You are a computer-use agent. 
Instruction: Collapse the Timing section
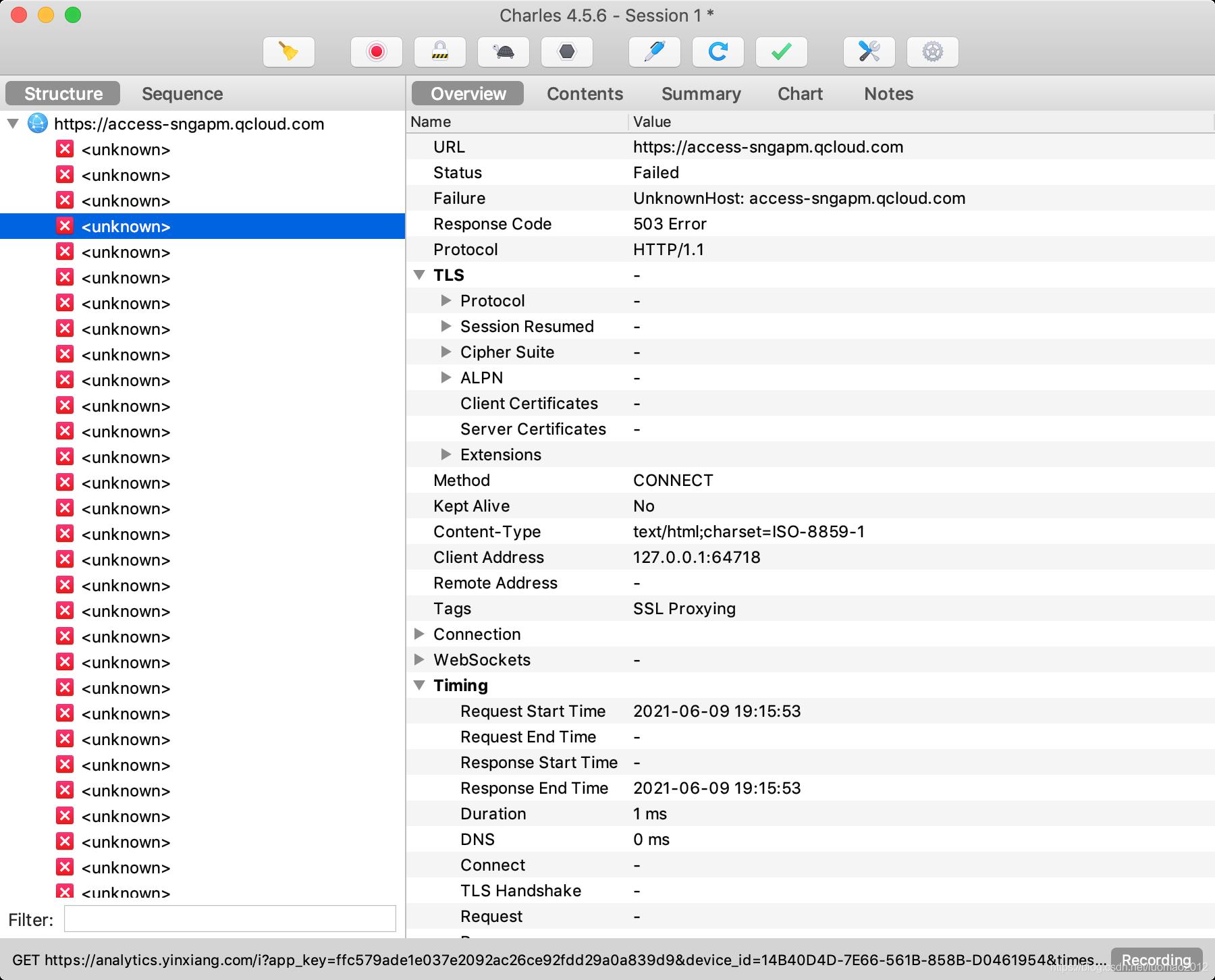tap(419, 685)
